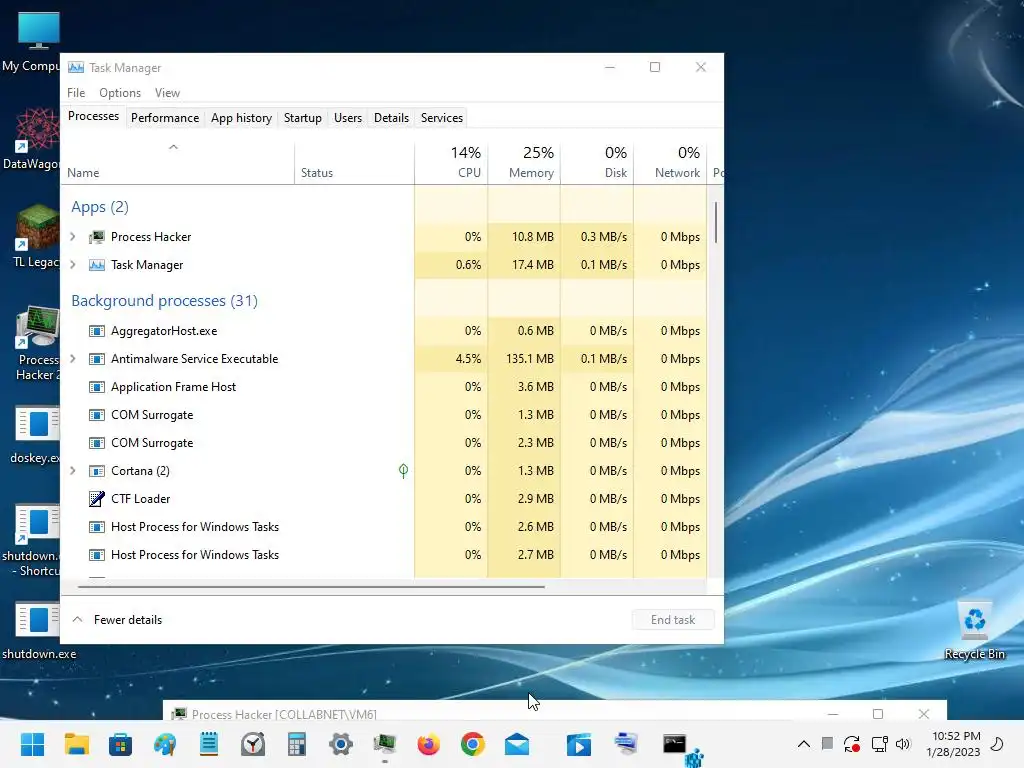This screenshot has height=768, width=1024.
Task: Expand the Process Hacker app row
Action: coord(73,237)
